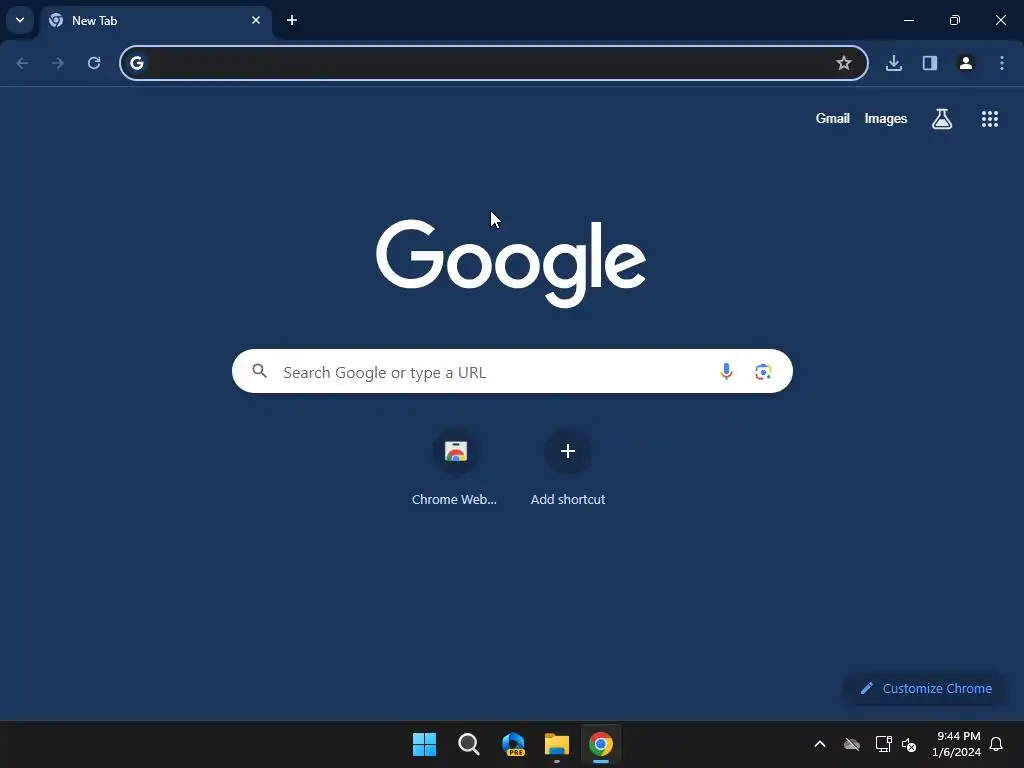
Task: Open the Google apps grid
Action: tap(990, 119)
